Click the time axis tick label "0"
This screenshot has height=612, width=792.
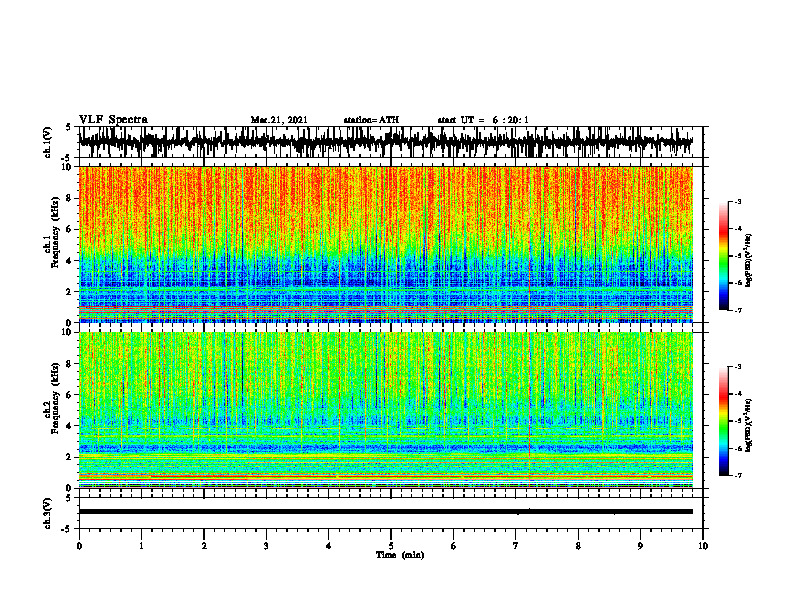point(79,546)
